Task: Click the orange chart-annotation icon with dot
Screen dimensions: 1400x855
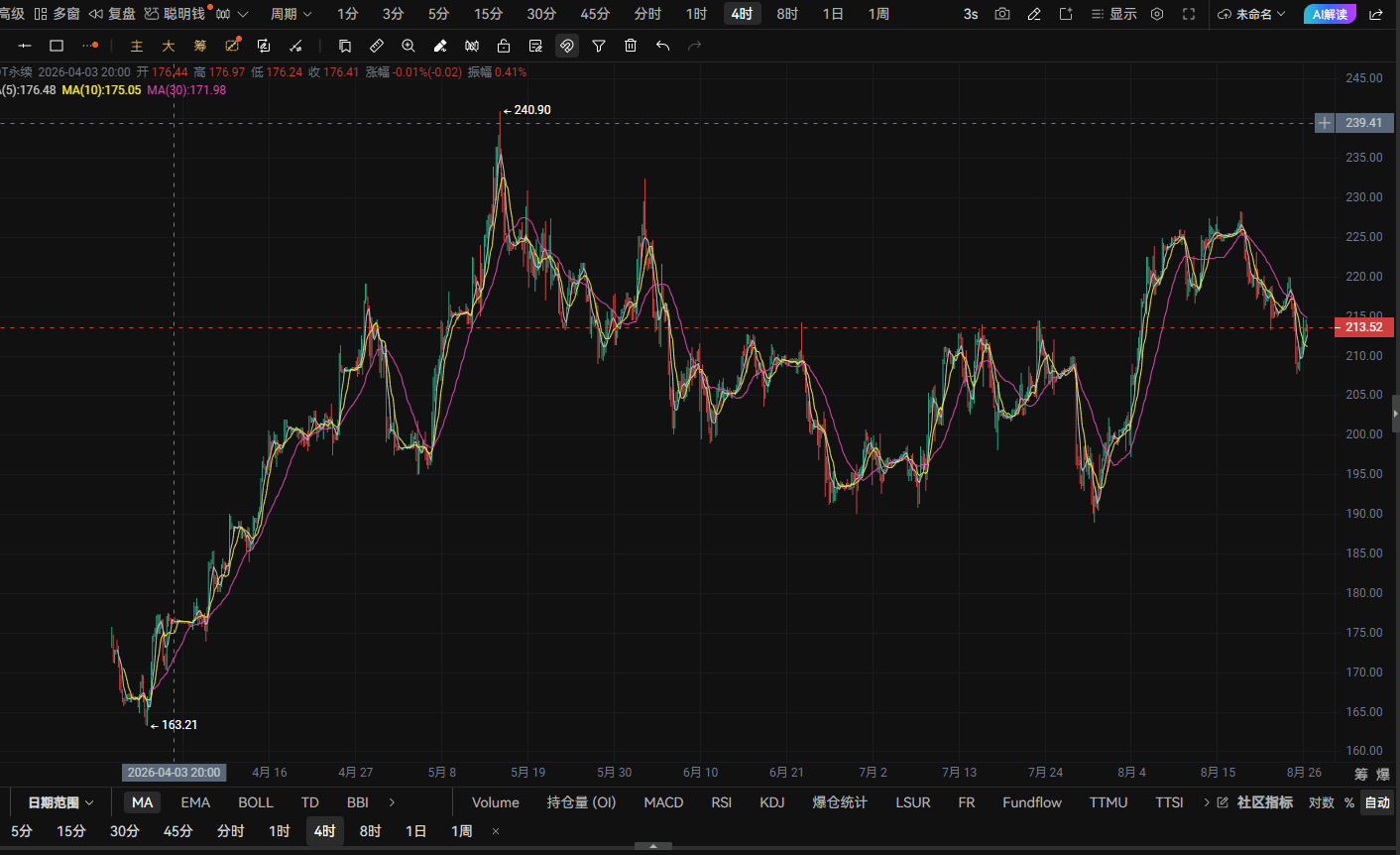Action: (x=233, y=46)
